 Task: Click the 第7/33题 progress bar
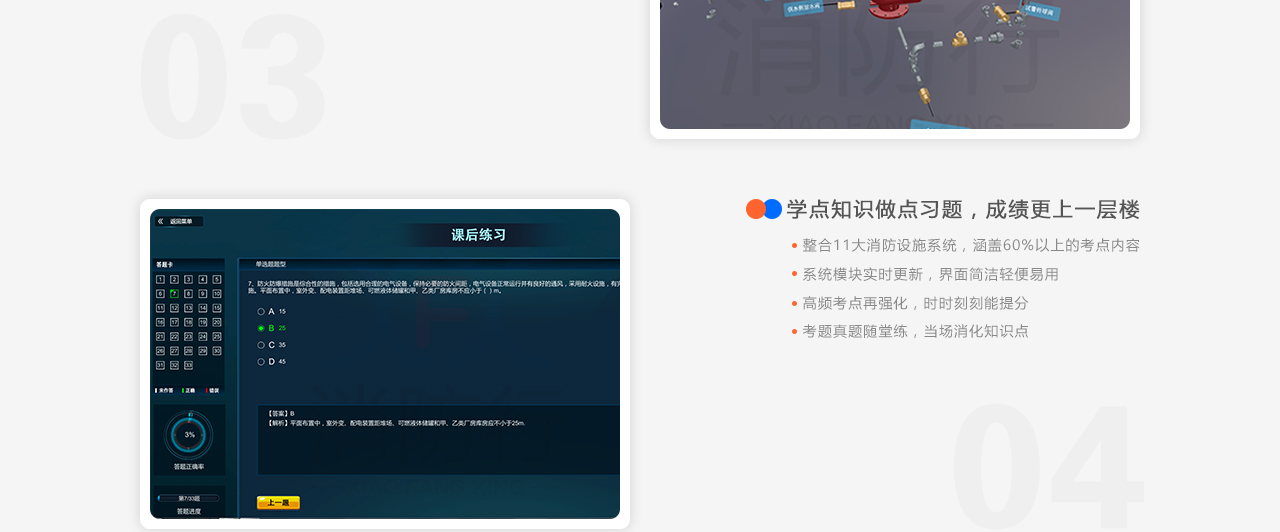[x=189, y=497]
